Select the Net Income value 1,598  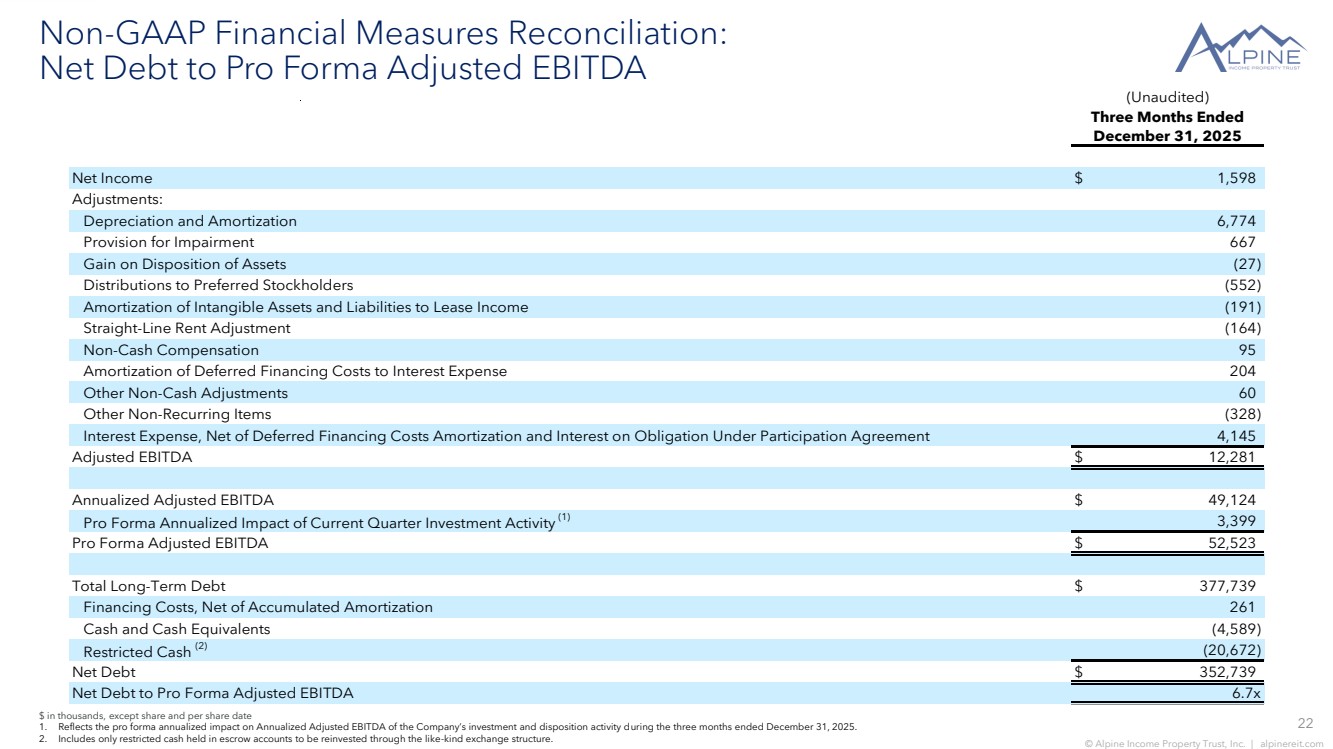coord(1234,178)
